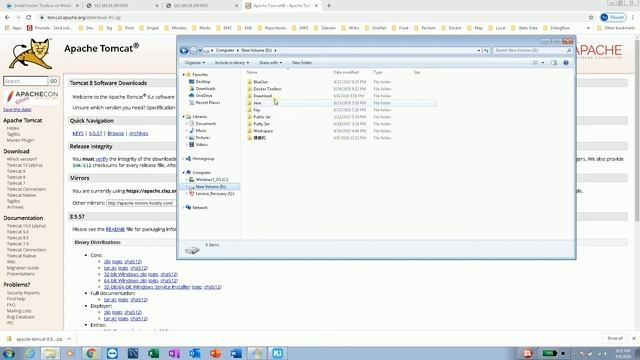
Task: Click New folder in Explorer toolbar
Action: tap(302, 63)
